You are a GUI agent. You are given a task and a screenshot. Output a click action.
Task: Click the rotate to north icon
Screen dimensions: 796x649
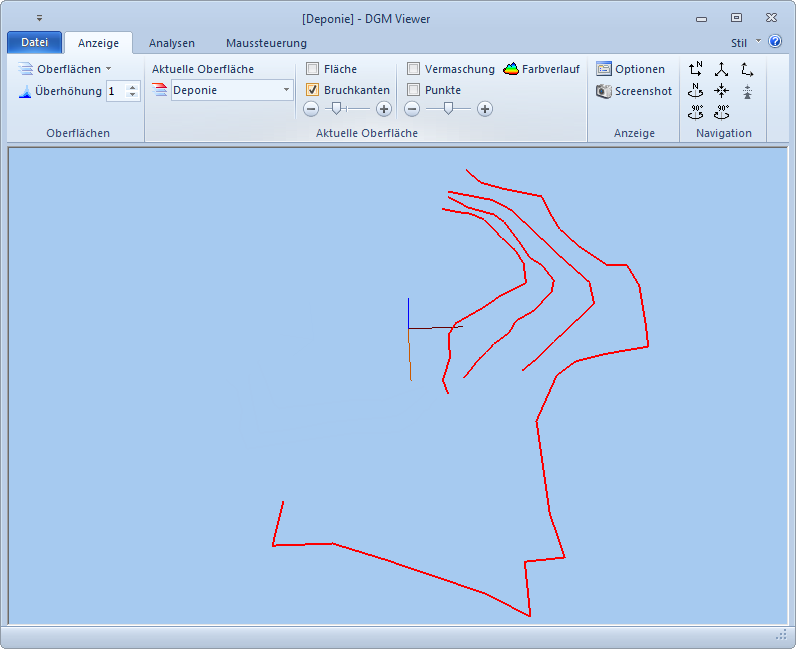click(x=696, y=90)
